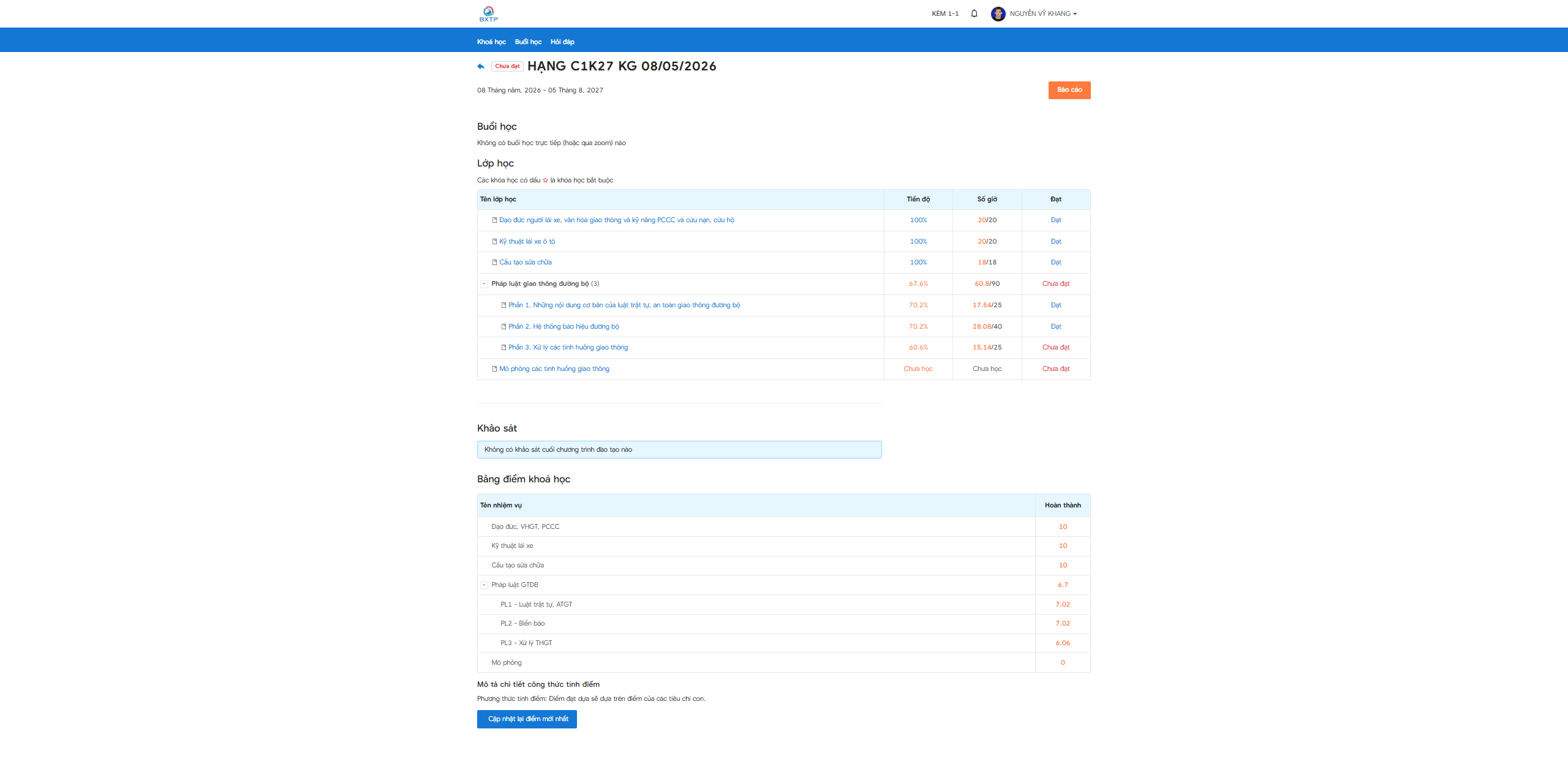Click the PL2 - Biển báo row
Viewport: 1568px width, 778px height.
tap(783, 624)
